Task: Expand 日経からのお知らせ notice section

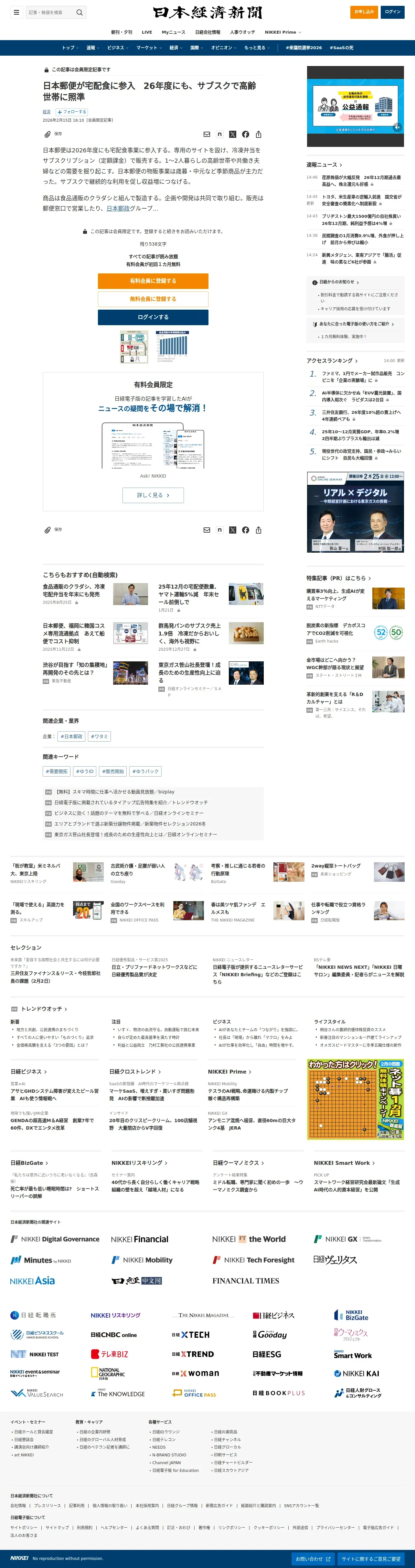Action: tap(339, 282)
